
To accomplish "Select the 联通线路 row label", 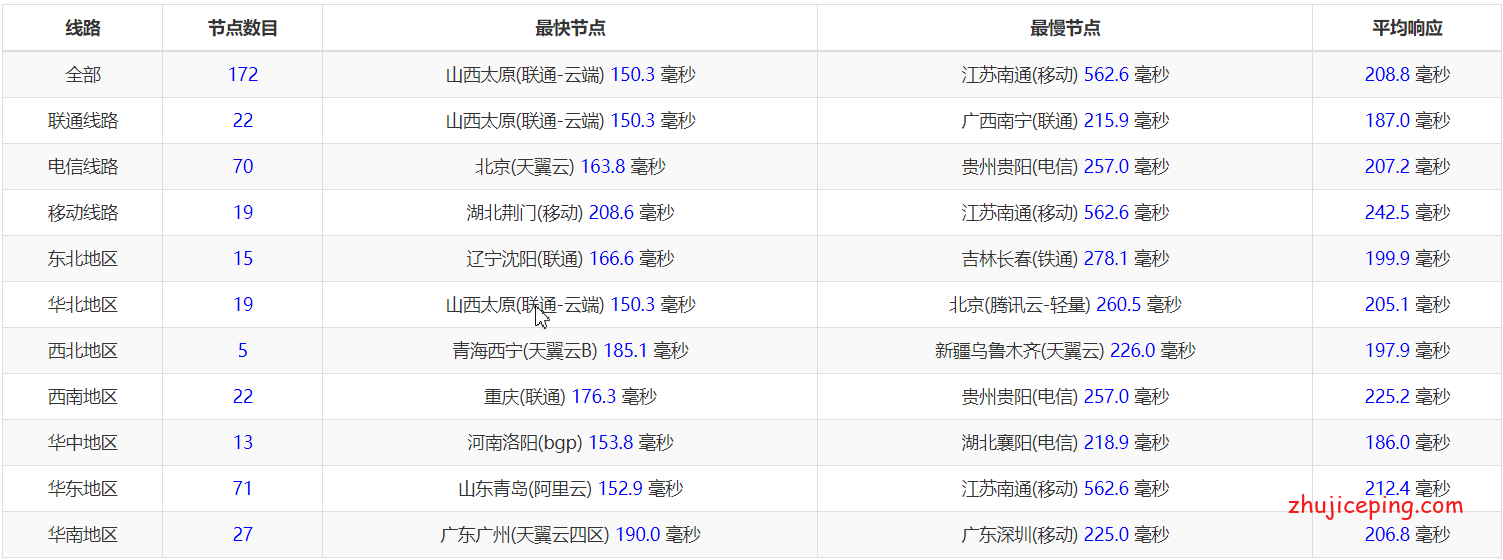I will [x=83, y=121].
